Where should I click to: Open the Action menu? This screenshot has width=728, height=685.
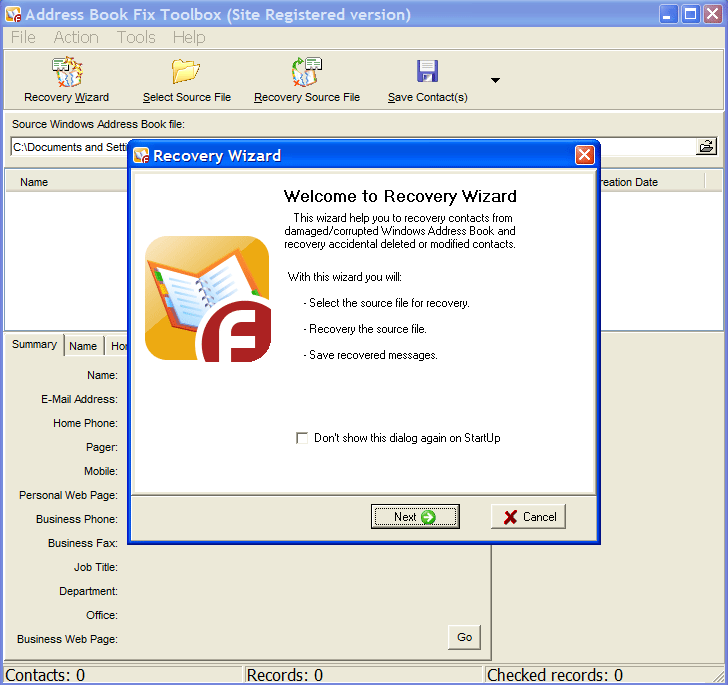tap(76, 37)
